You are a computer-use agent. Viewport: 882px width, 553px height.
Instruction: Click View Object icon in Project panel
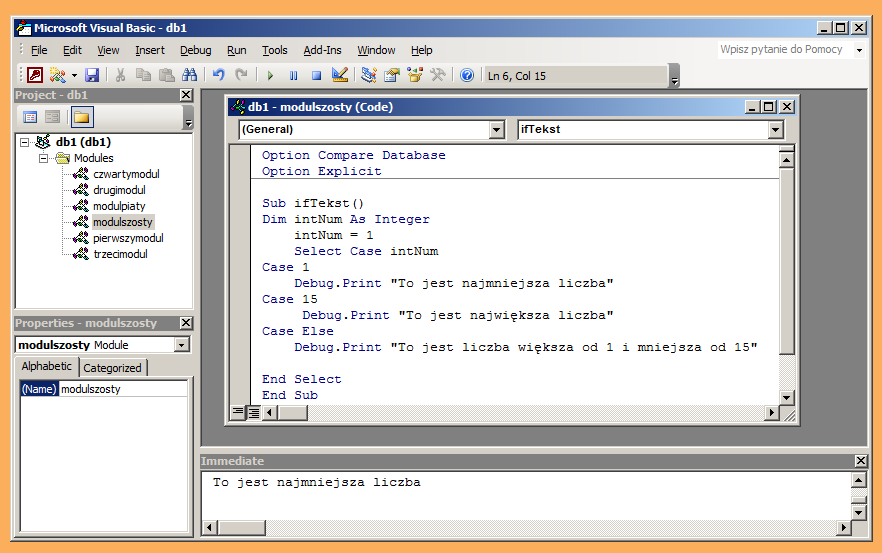pyautogui.click(x=52, y=117)
